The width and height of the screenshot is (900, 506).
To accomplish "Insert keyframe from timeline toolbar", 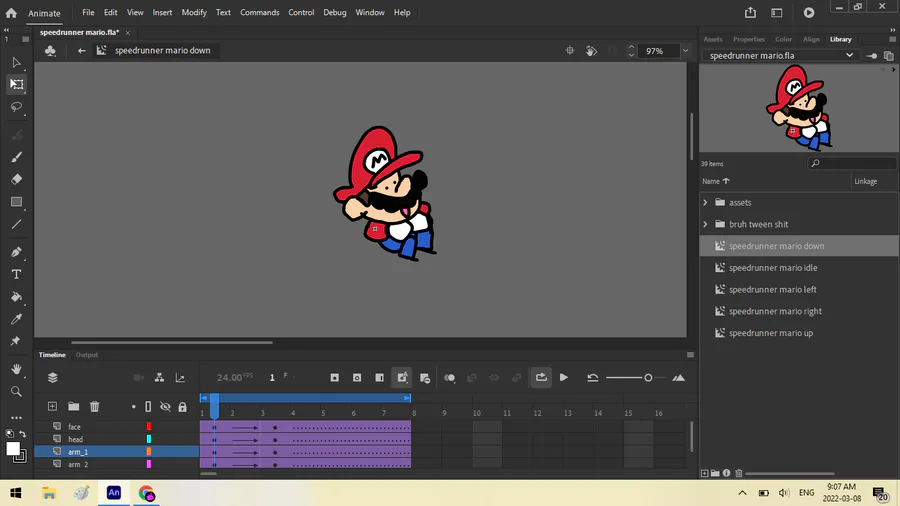I will (335, 377).
